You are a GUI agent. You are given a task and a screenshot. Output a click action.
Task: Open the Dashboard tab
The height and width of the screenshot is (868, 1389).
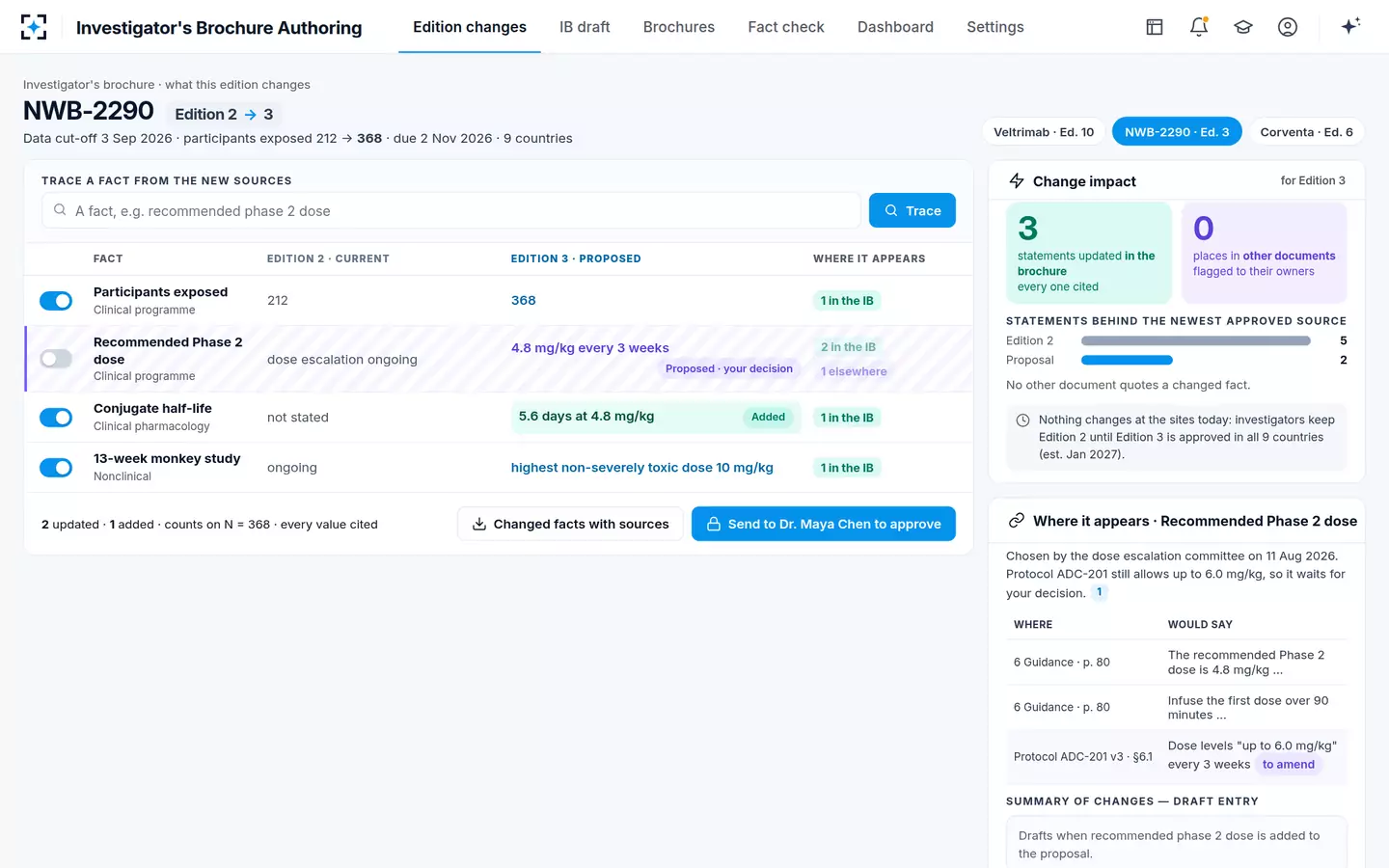point(895,27)
